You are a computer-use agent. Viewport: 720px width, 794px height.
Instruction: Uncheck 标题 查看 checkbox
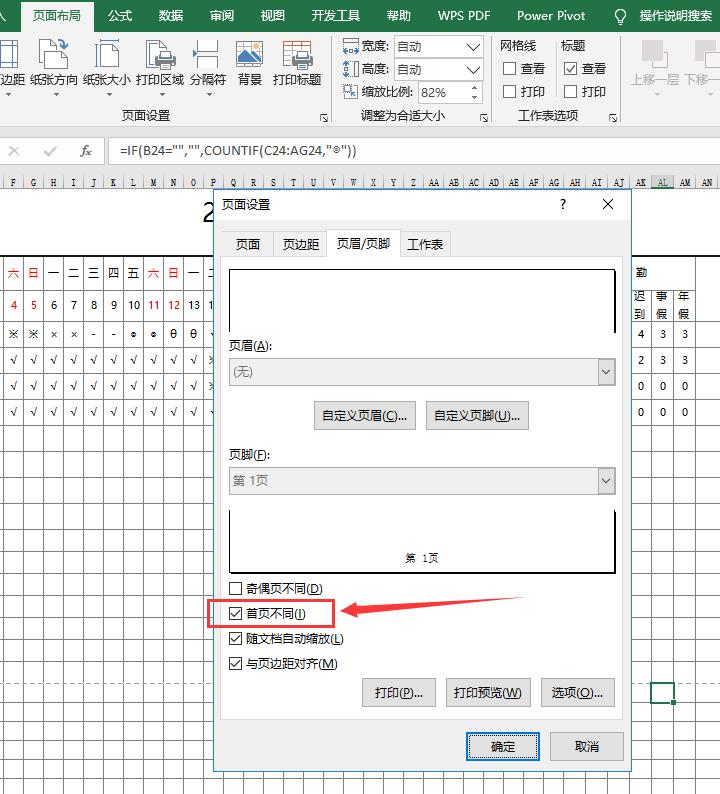click(x=570, y=68)
